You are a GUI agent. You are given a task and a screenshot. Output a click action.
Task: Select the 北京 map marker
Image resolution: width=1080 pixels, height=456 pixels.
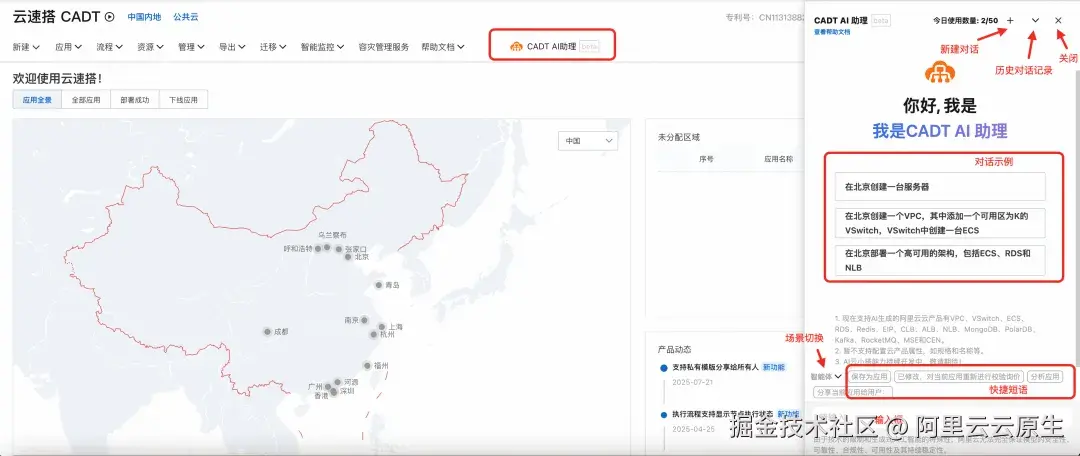click(x=348, y=256)
